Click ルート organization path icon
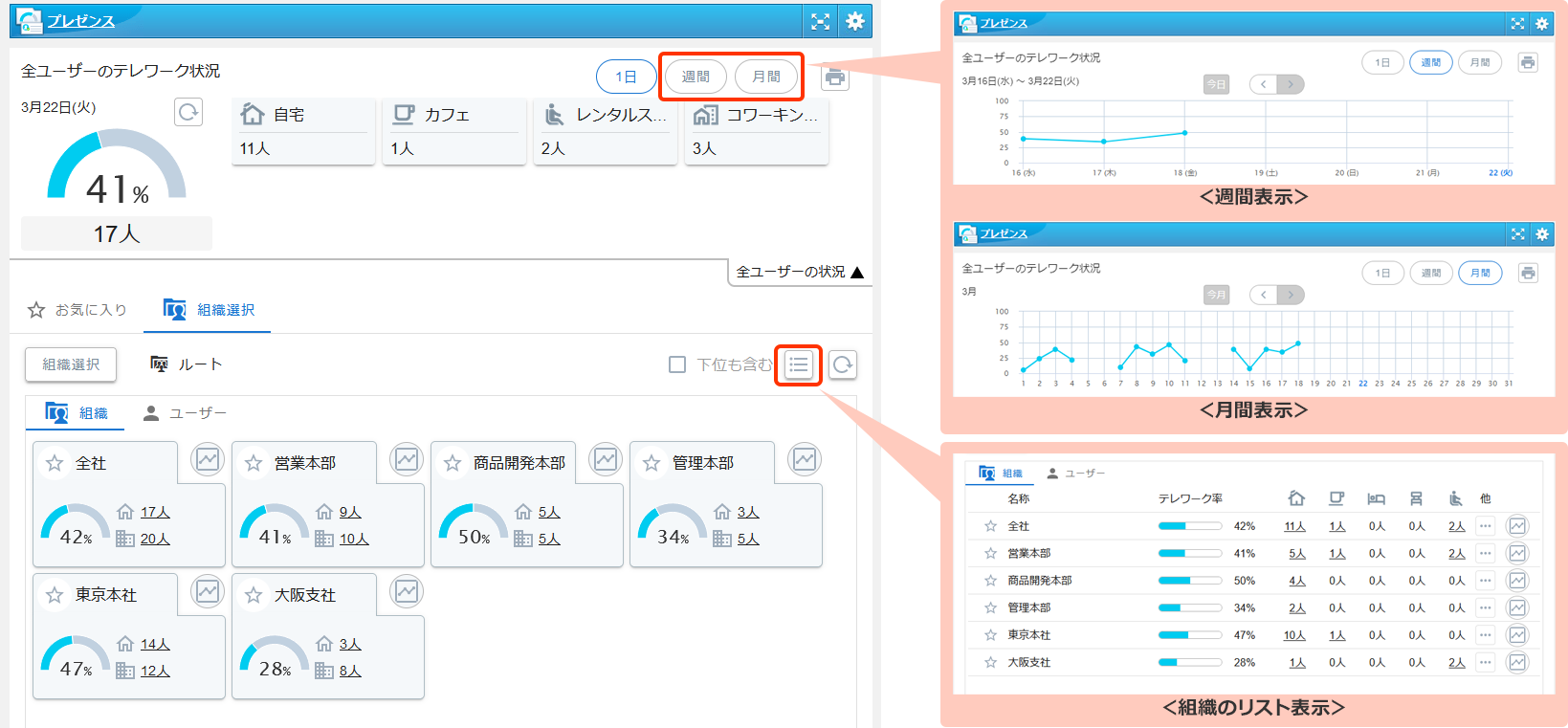Screen dimensions: 1568x728 click(x=160, y=364)
